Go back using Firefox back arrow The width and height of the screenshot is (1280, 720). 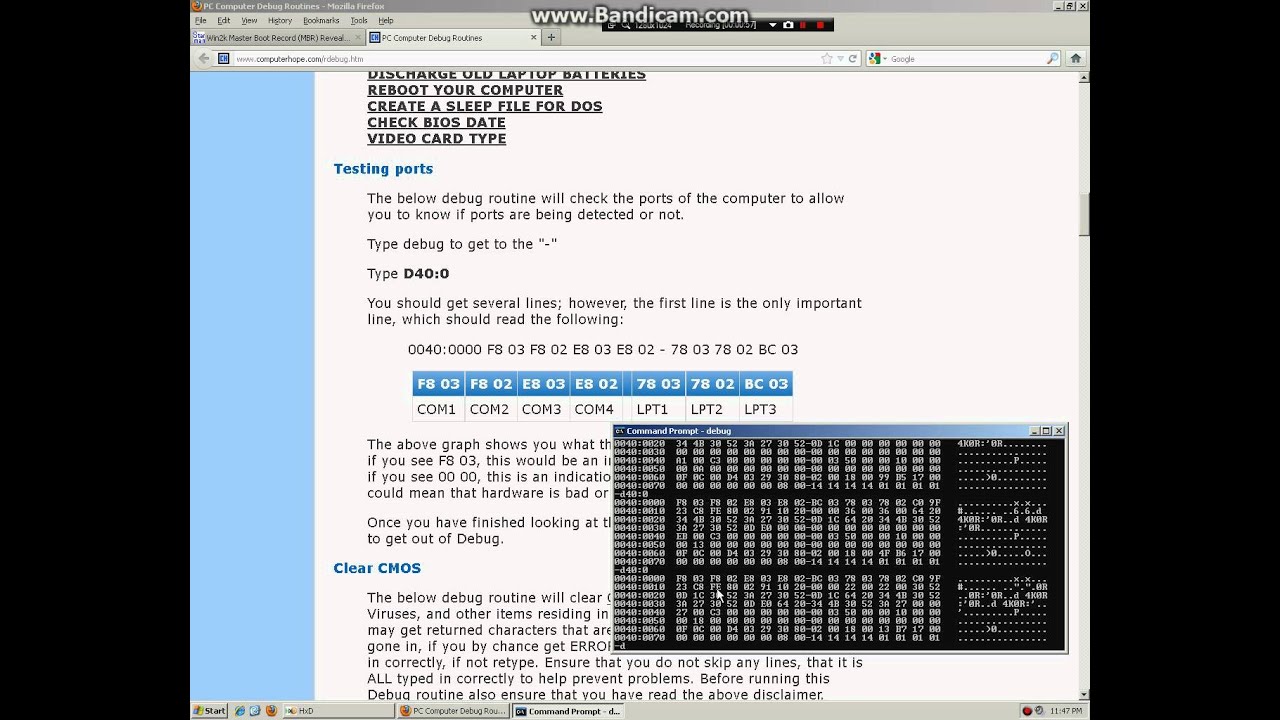click(x=204, y=58)
